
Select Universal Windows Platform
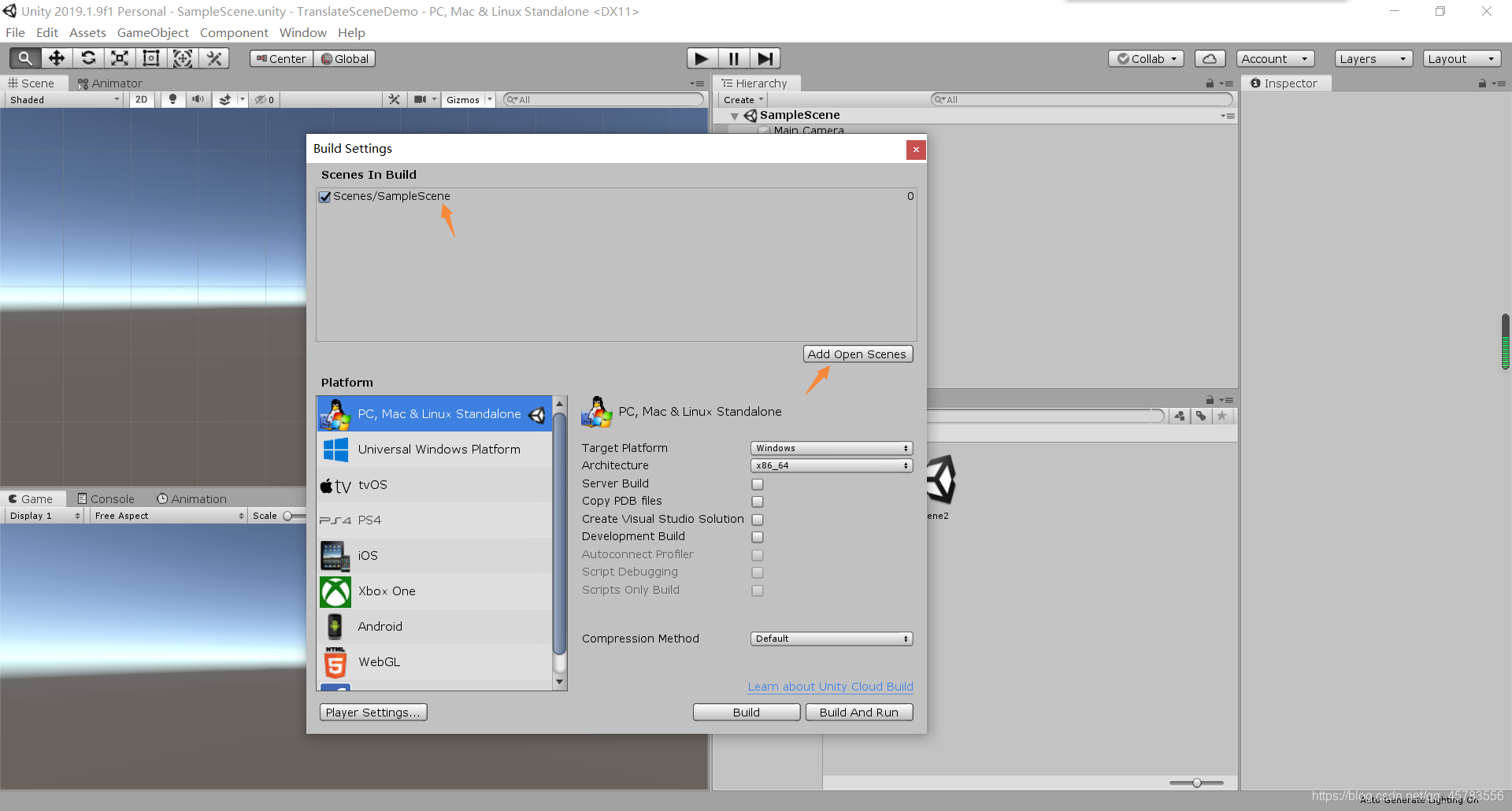[435, 450]
